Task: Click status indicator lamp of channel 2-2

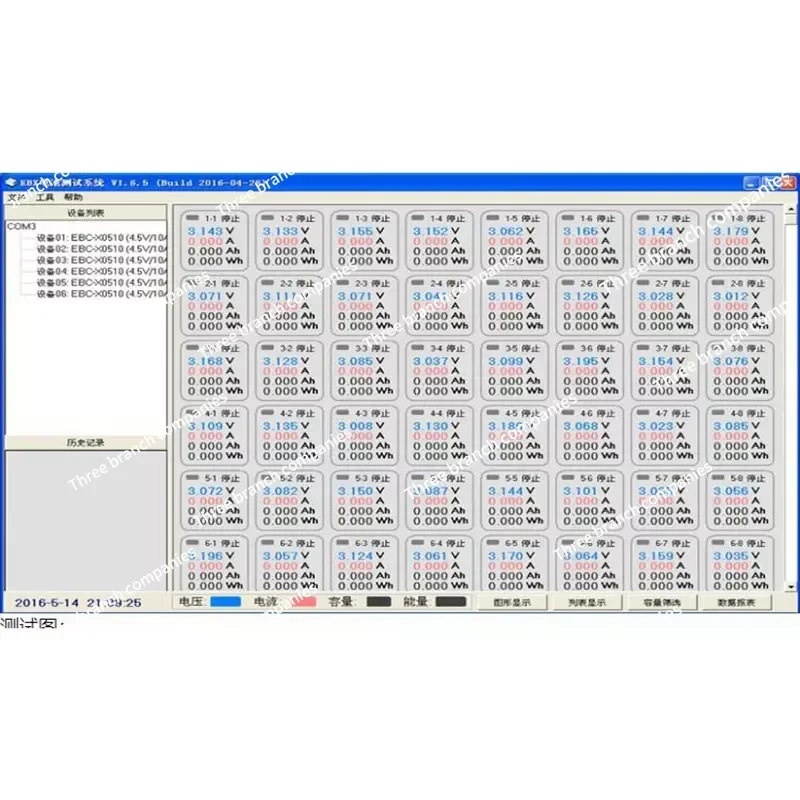Action: [x=267, y=283]
